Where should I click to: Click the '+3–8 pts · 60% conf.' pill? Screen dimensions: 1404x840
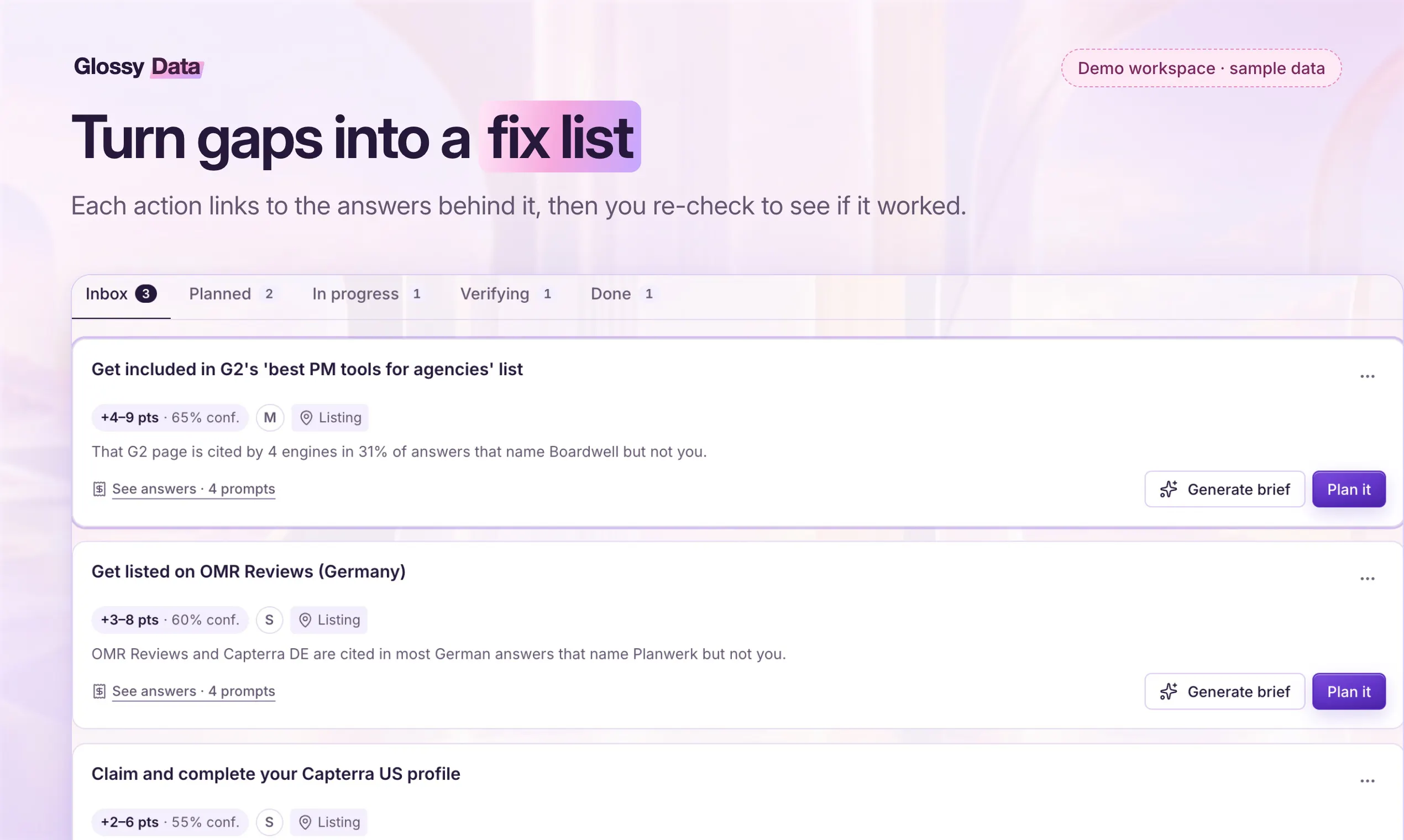pyautogui.click(x=170, y=620)
